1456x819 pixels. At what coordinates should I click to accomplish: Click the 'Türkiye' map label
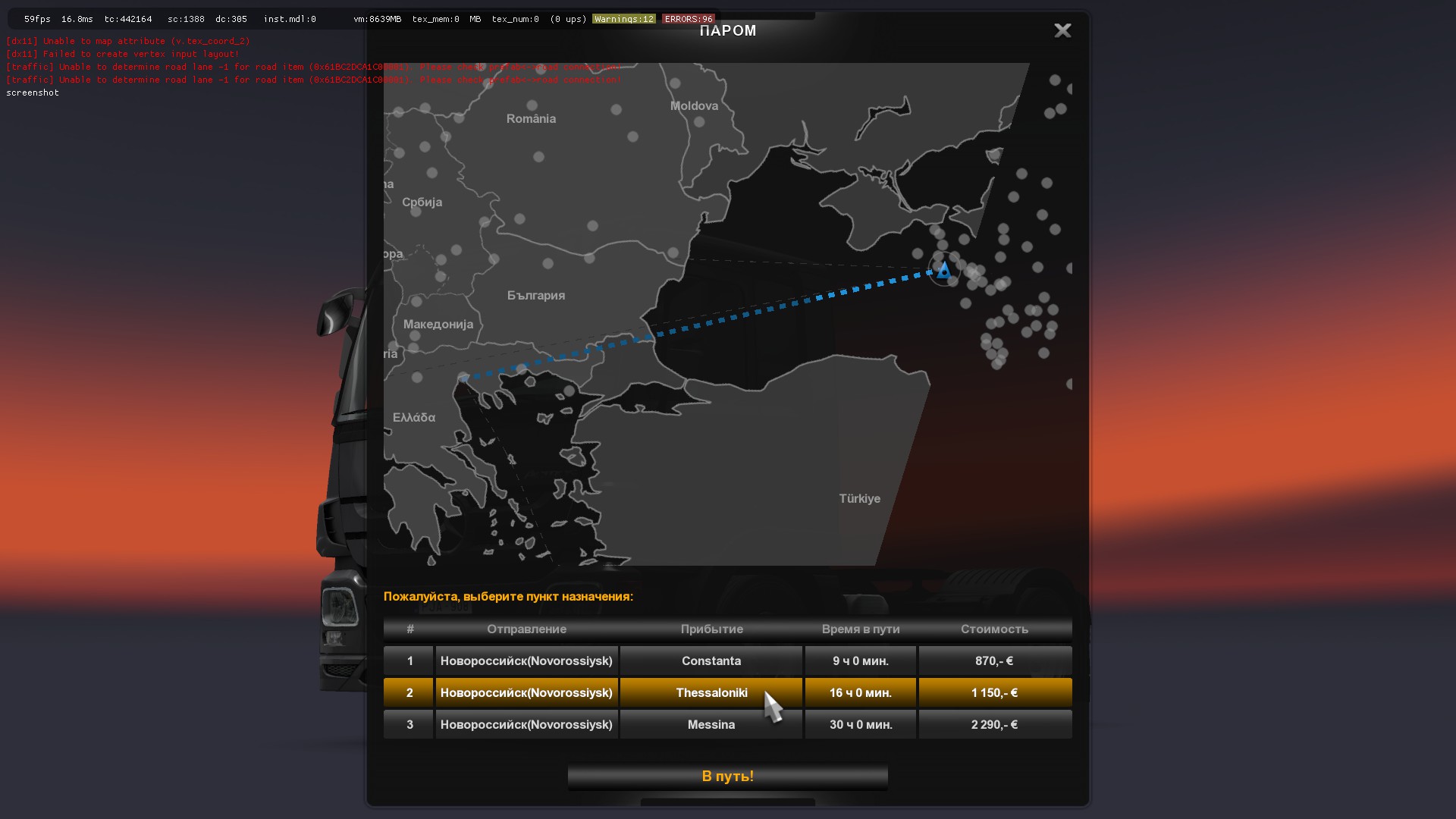pos(859,498)
